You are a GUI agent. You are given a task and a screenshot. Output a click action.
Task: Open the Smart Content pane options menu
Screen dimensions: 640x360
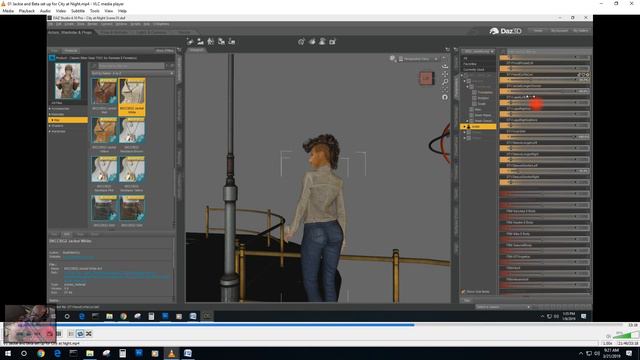point(179,50)
